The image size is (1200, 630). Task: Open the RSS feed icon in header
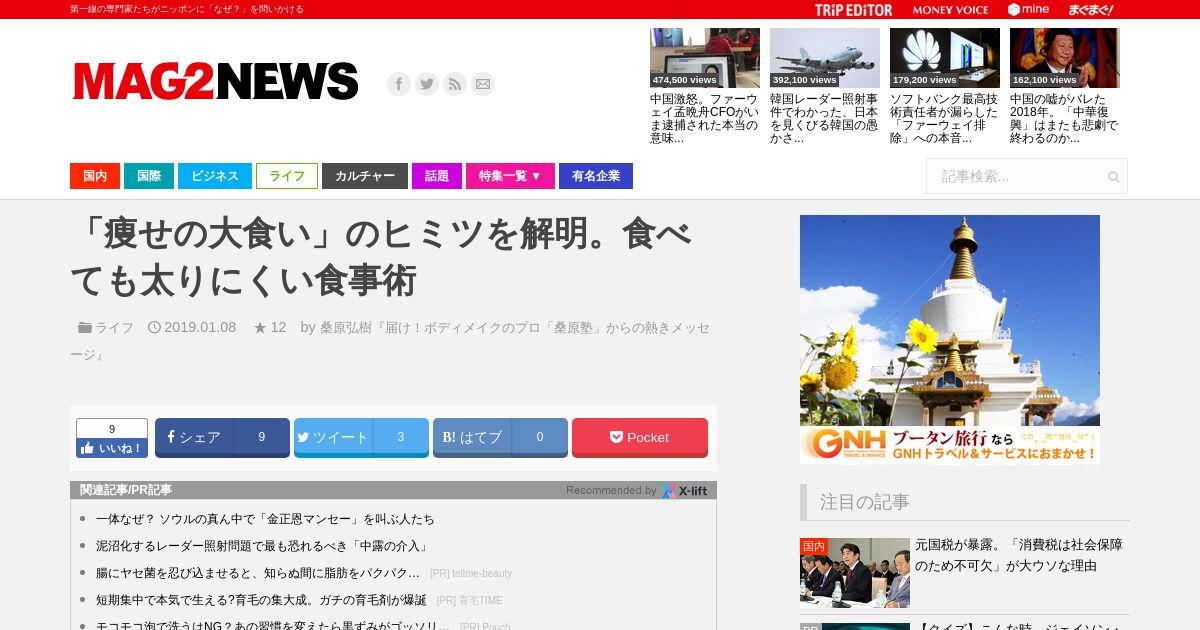455,84
